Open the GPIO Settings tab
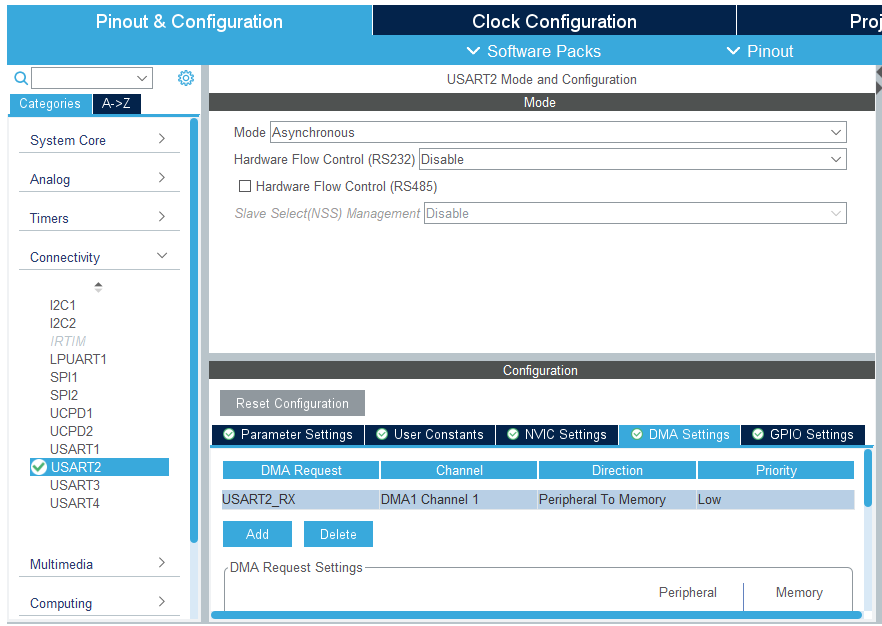The height and width of the screenshot is (626, 882). click(802, 435)
